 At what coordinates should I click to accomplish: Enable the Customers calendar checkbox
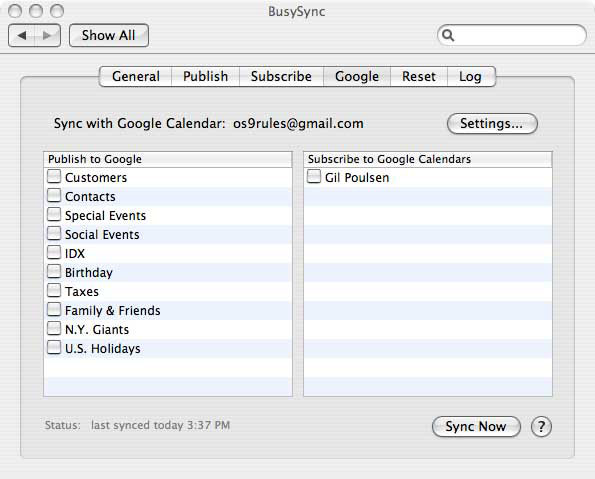coord(54,176)
